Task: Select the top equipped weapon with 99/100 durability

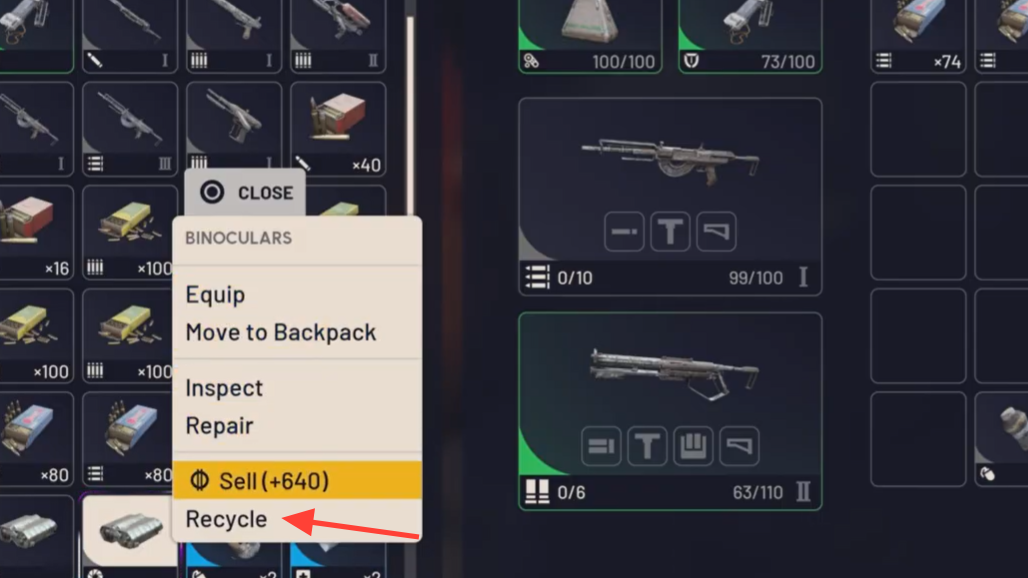Action: [x=670, y=197]
